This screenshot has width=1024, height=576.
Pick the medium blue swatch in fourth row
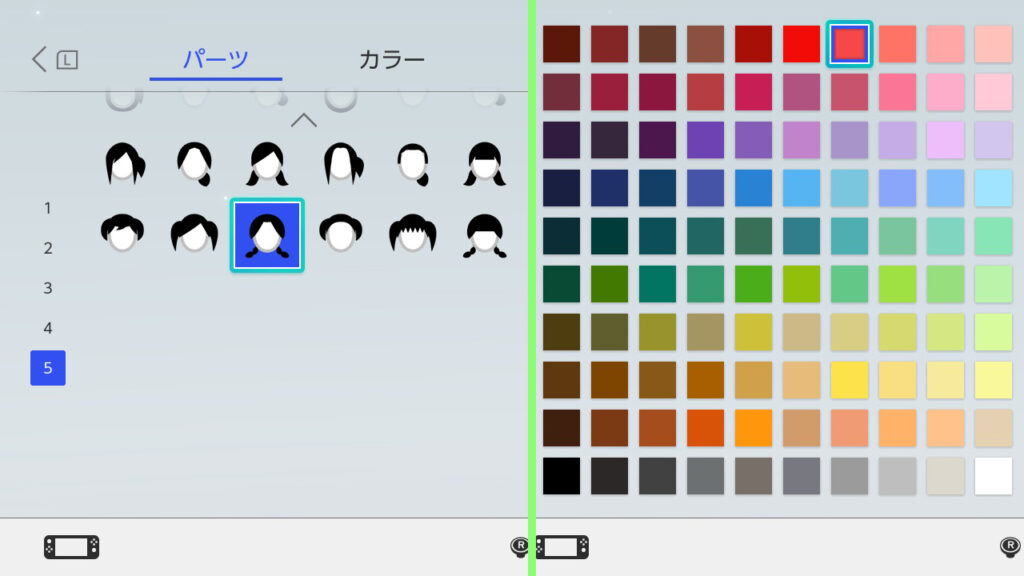pyautogui.click(x=754, y=188)
